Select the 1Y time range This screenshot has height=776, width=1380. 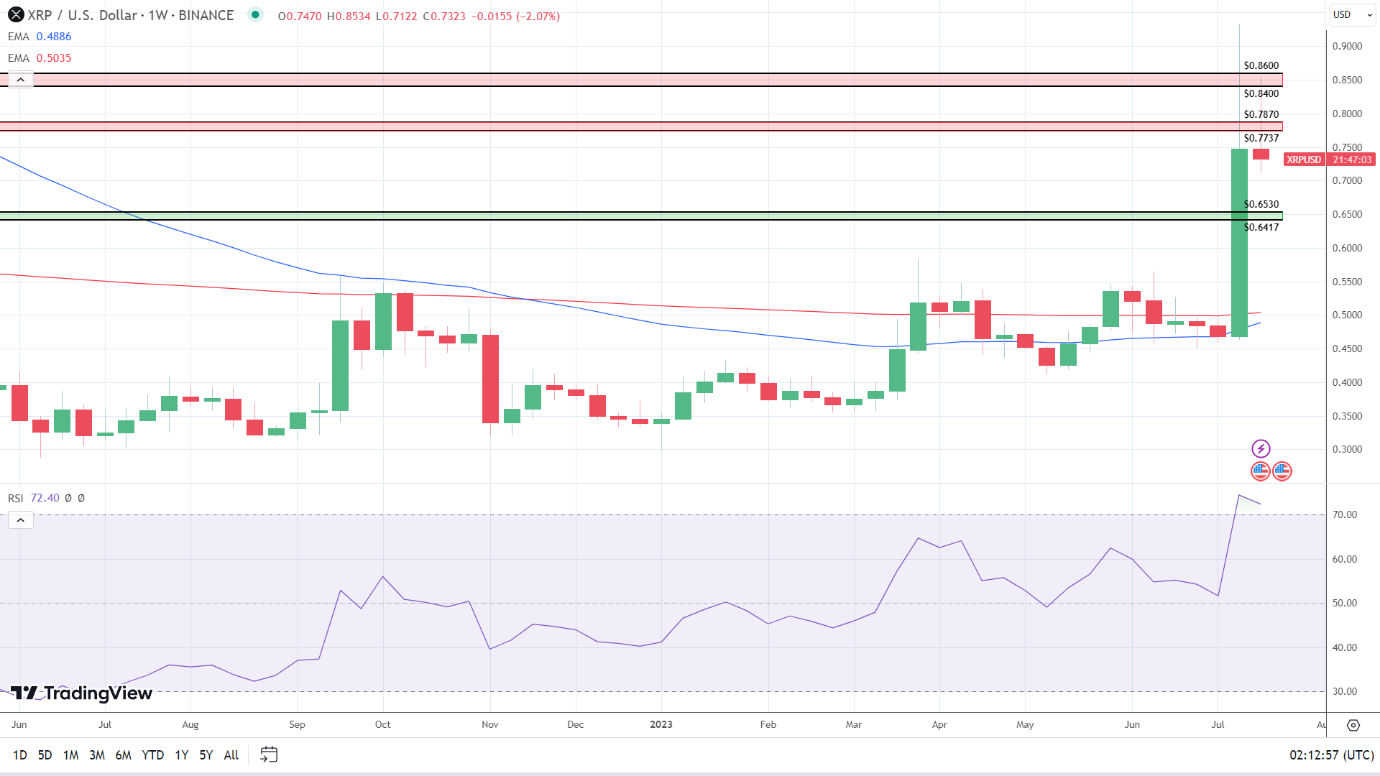(181, 755)
